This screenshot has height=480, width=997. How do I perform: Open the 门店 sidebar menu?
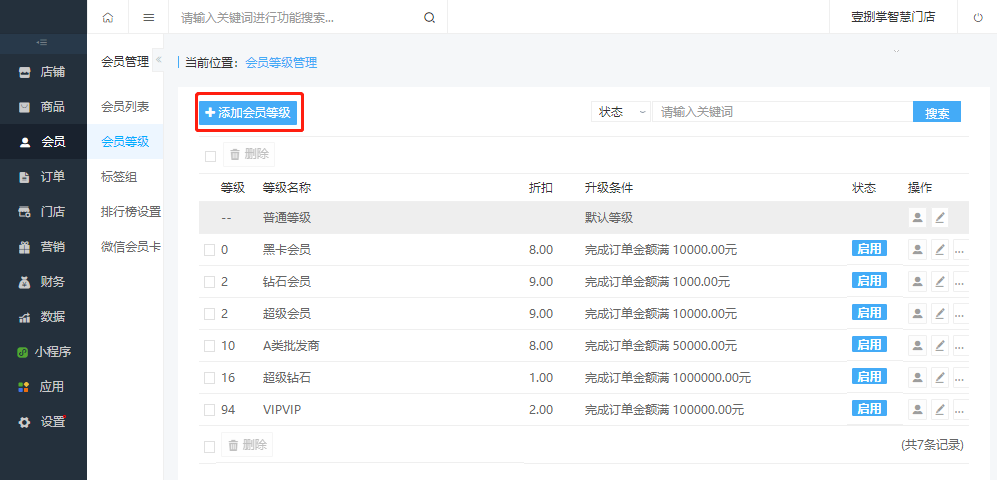point(43,212)
